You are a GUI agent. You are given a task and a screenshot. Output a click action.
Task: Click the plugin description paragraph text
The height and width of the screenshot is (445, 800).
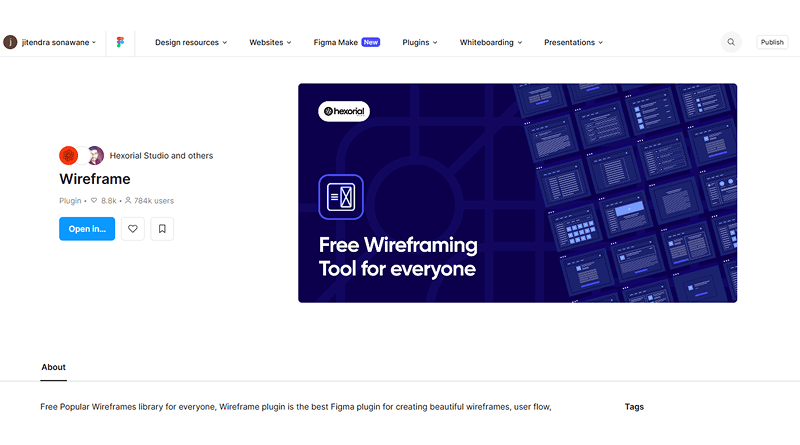296,407
